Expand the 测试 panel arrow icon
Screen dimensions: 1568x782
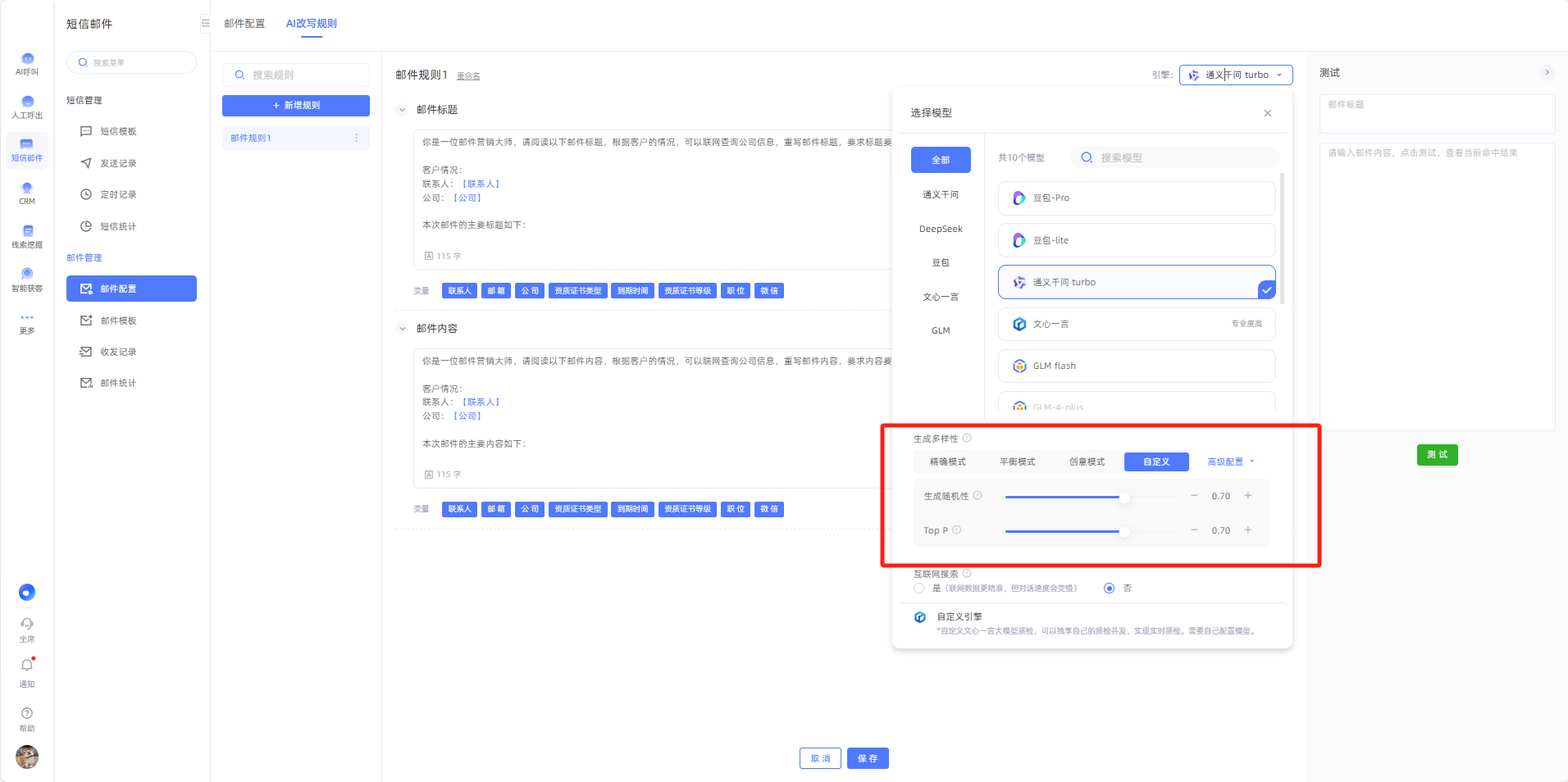click(x=1547, y=73)
